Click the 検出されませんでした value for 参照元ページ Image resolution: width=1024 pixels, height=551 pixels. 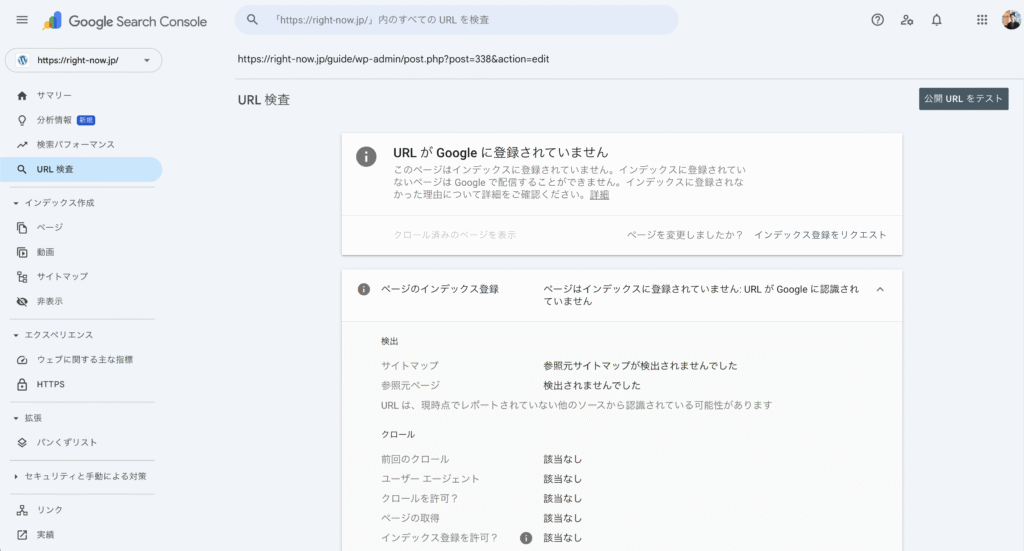click(592, 385)
